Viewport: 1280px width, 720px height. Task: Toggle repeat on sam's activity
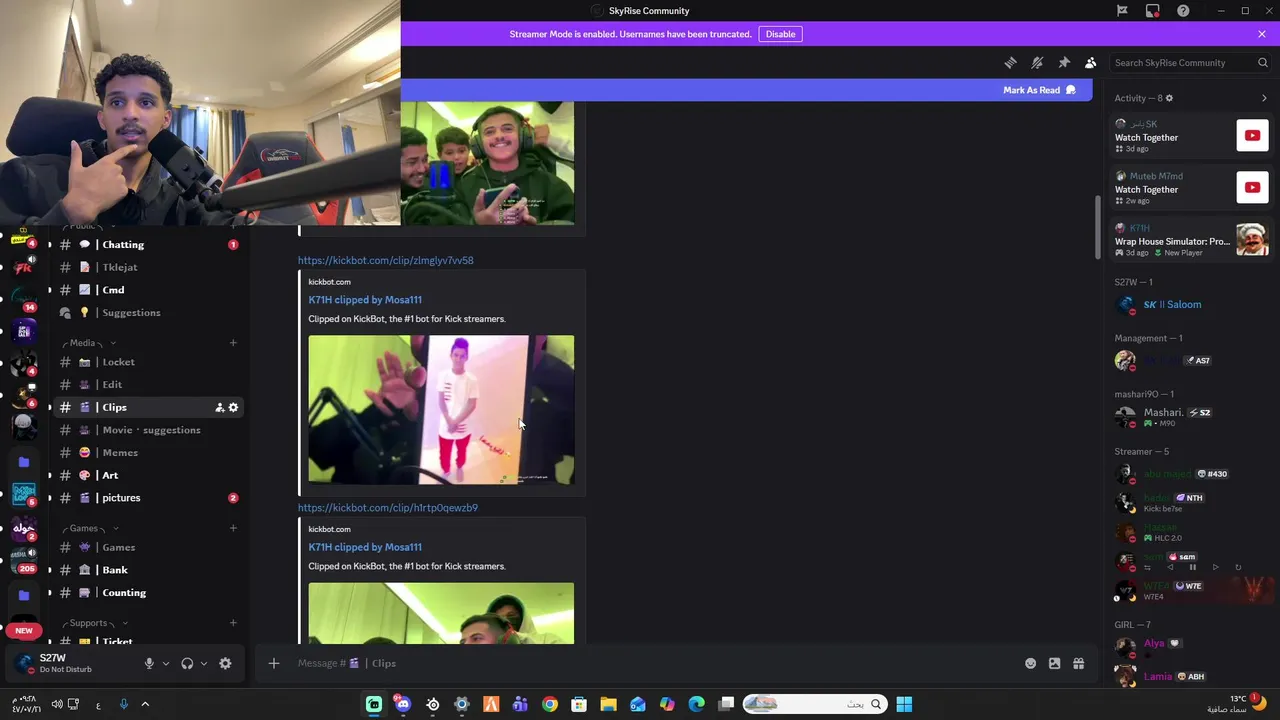point(1238,568)
